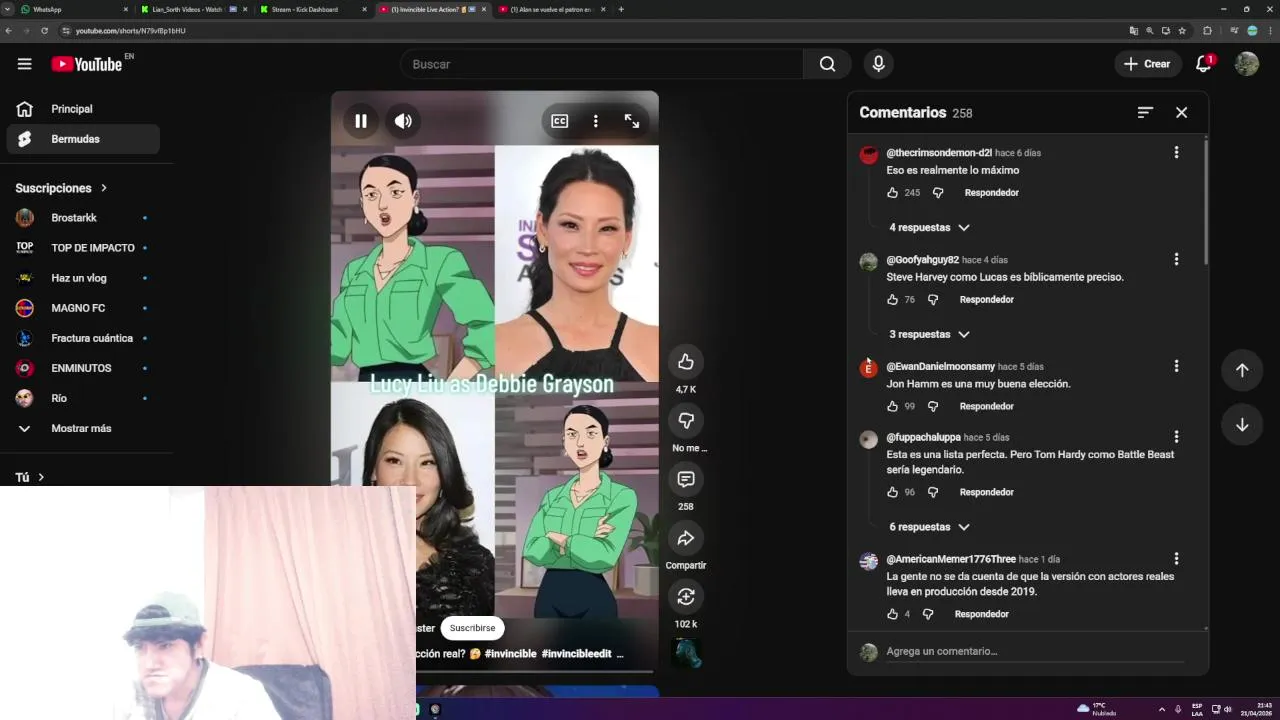This screenshot has width=1280, height=720.
Task: Expand Mostrar más subscriptions
Action: (x=83, y=428)
